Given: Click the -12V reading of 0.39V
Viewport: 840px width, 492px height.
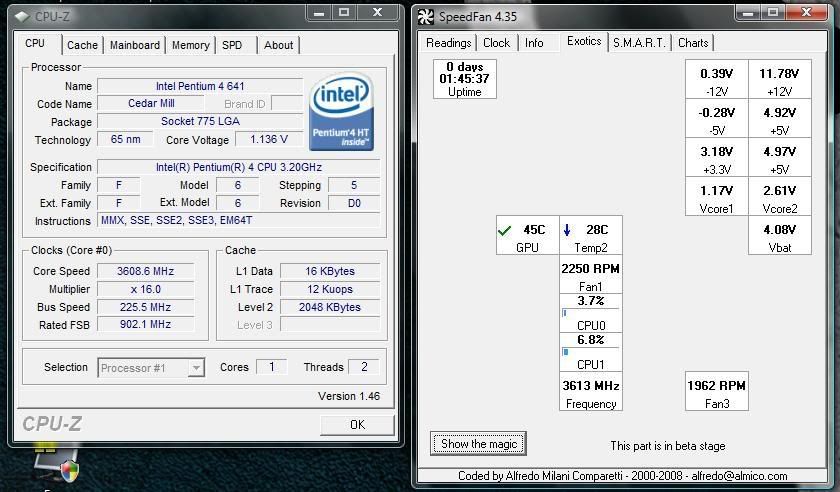Looking at the screenshot, I should (717, 79).
